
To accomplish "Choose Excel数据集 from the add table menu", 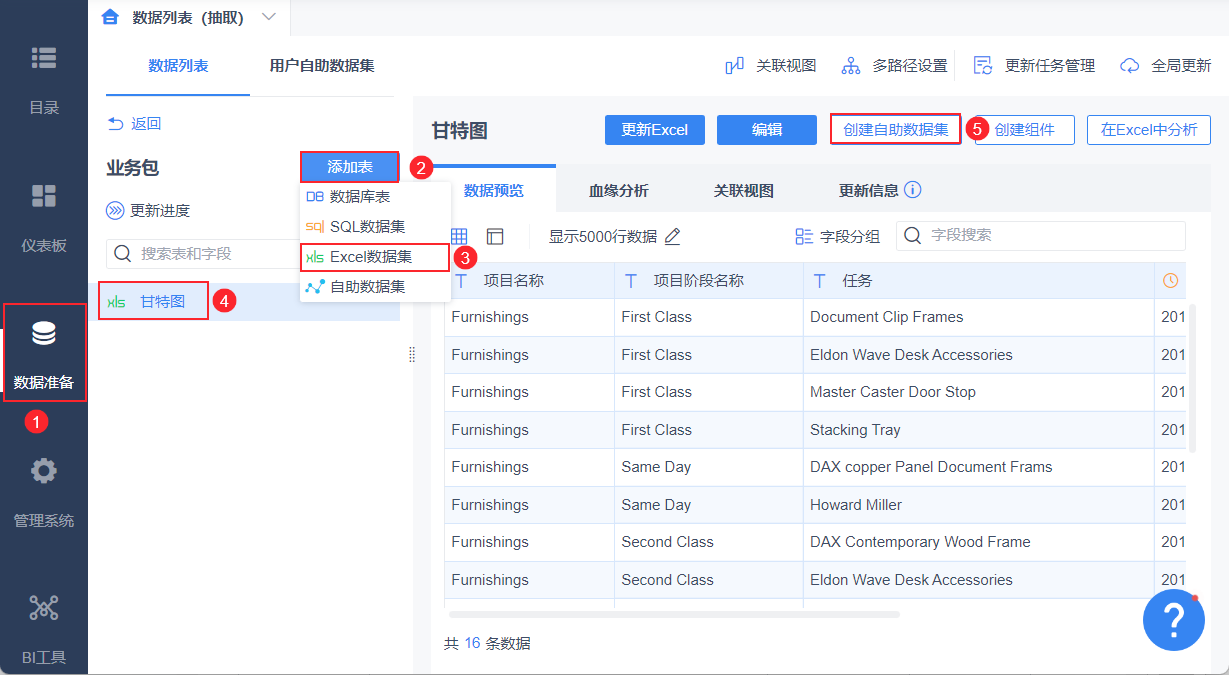I will coord(375,257).
